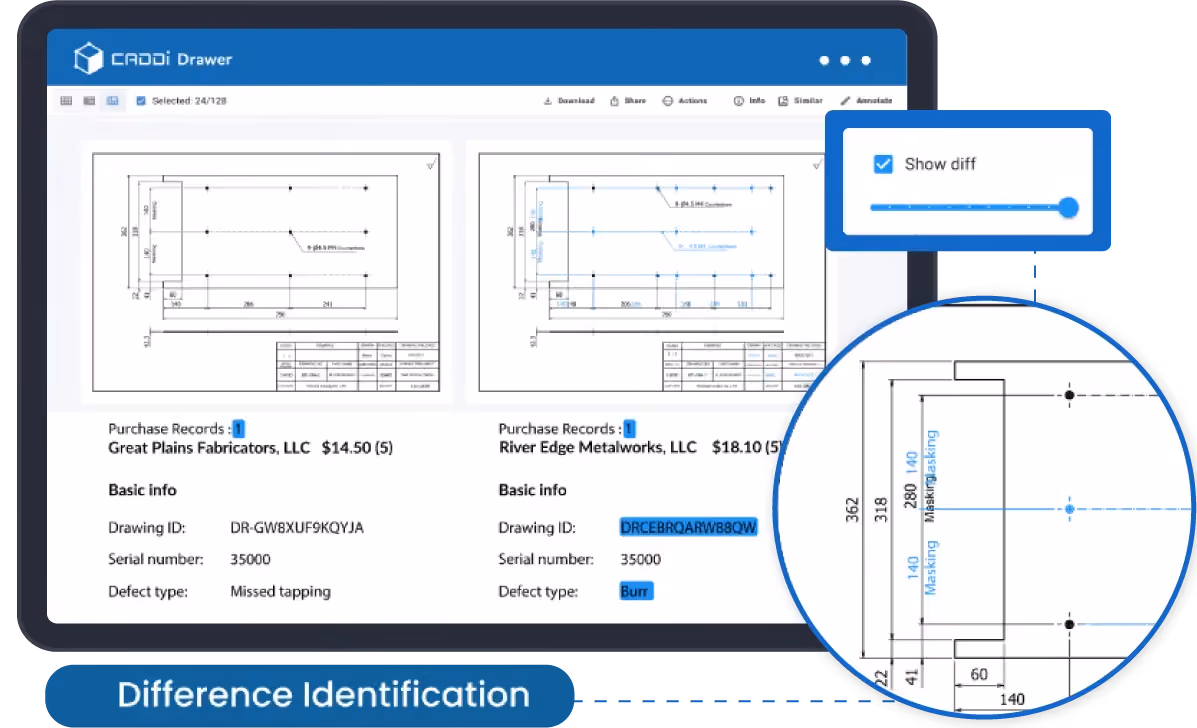
Task: Click serial number 35000 under River Edge
Action: pyautogui.click(x=640, y=559)
